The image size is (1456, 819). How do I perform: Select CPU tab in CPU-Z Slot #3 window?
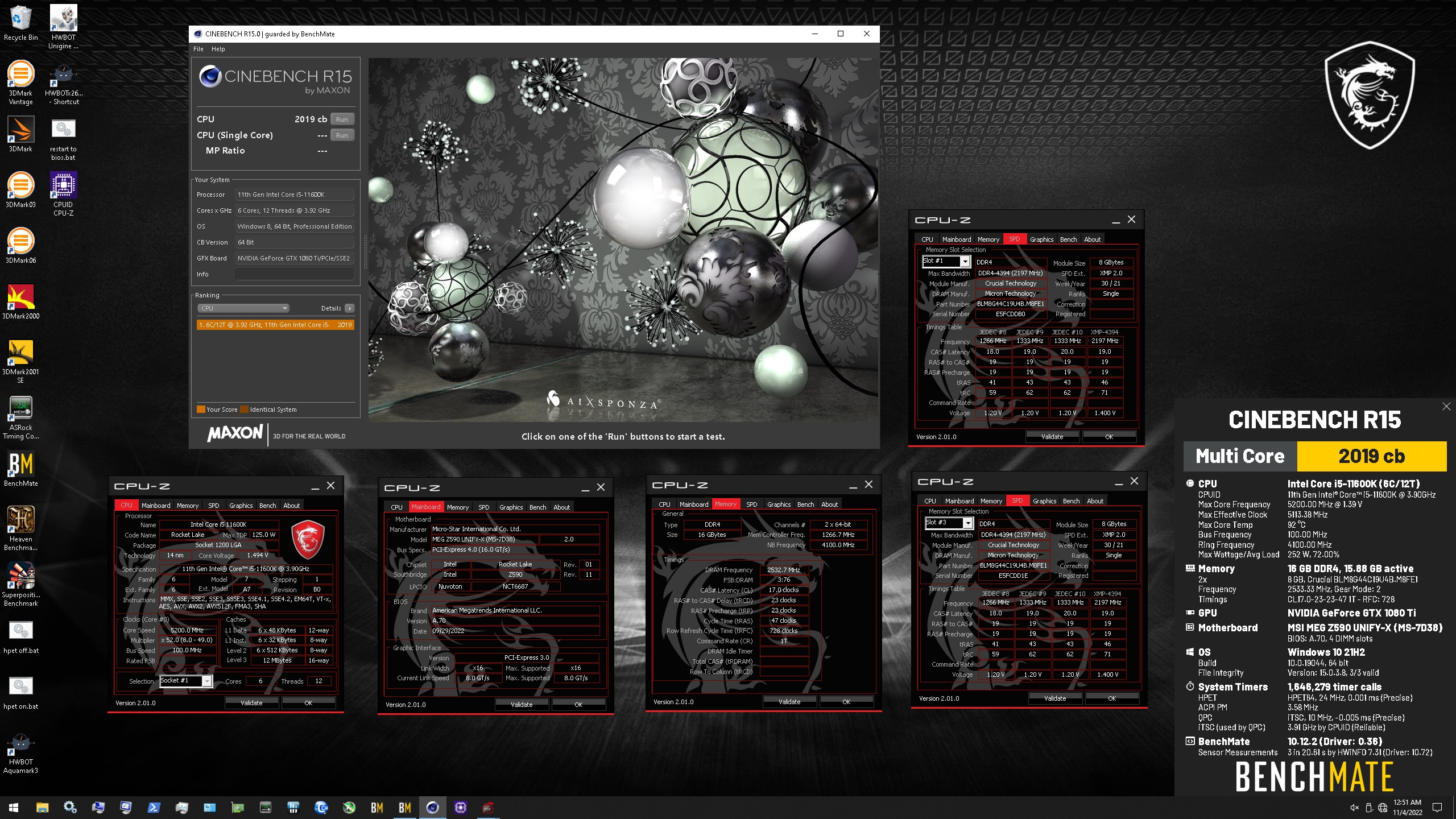[930, 501]
